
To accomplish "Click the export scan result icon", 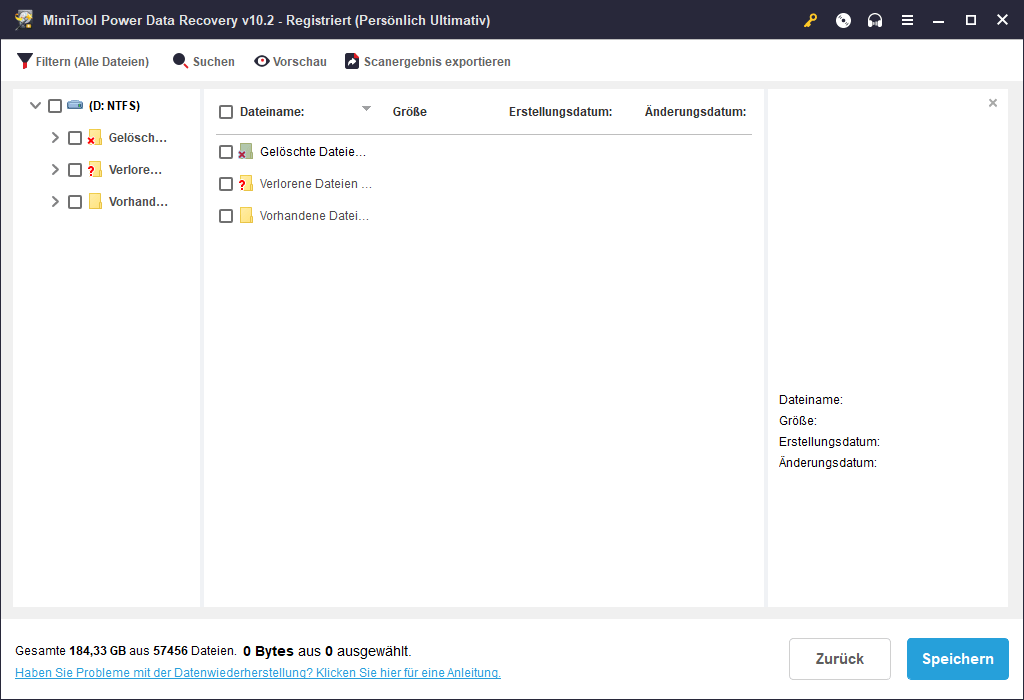I will [352, 61].
